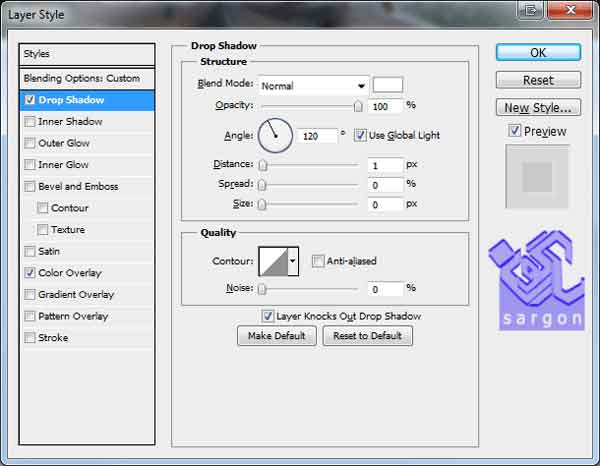This screenshot has height=466, width=600.
Task: Click the New Style button
Action: (538, 108)
